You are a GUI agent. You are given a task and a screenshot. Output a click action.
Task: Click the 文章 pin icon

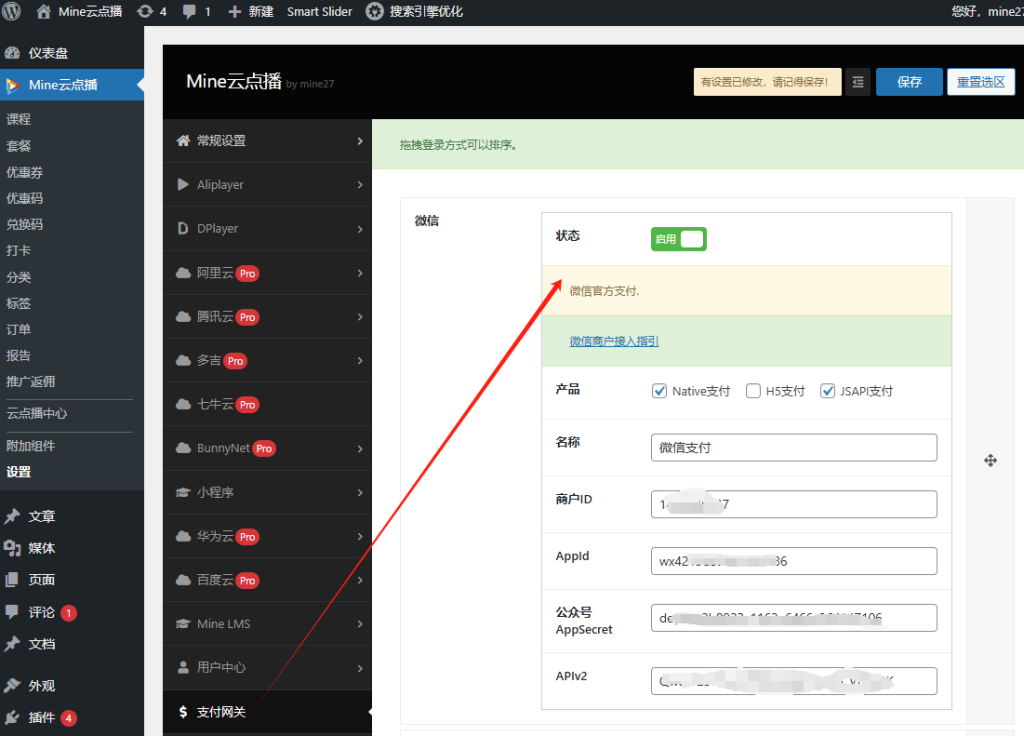click(x=12, y=516)
